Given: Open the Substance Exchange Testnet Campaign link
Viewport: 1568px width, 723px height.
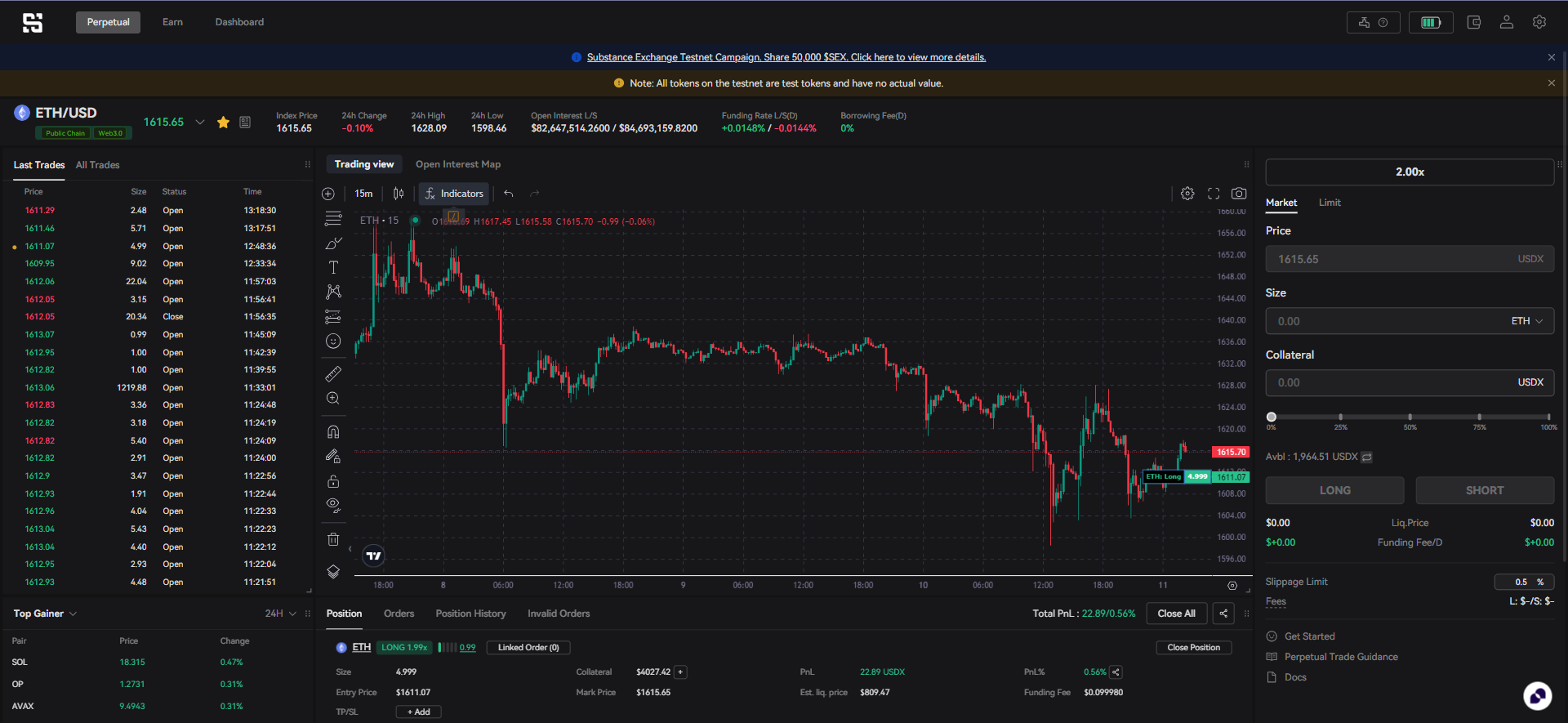Looking at the screenshot, I should (786, 57).
